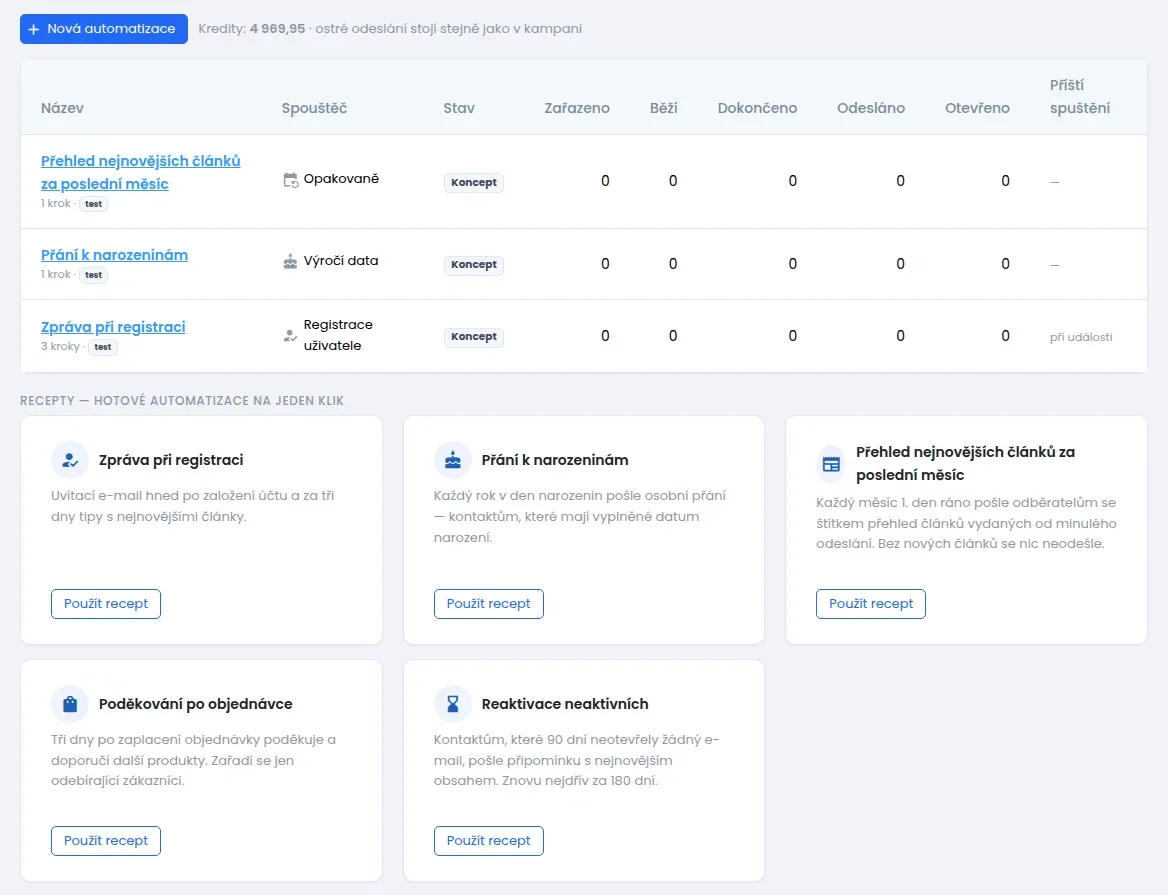Click the Stav column header
1168x895 pixels.
459,108
